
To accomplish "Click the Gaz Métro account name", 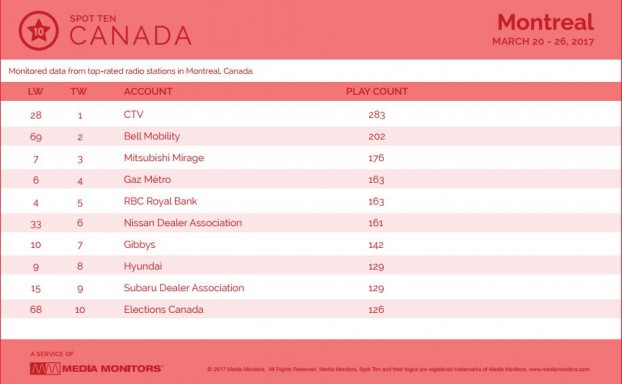I will (x=147, y=179).
